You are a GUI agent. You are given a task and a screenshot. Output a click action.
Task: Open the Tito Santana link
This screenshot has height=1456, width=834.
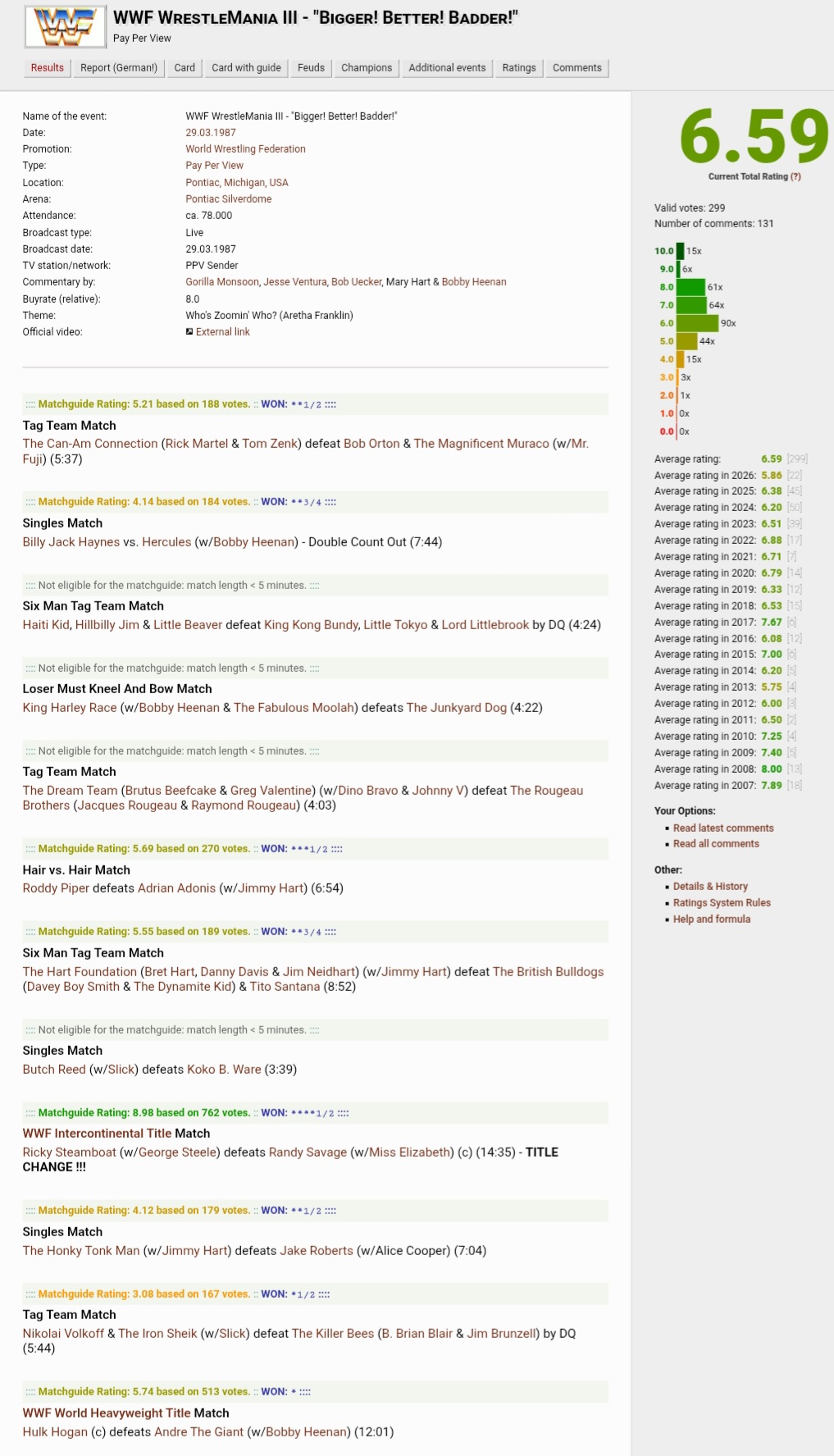[285, 987]
